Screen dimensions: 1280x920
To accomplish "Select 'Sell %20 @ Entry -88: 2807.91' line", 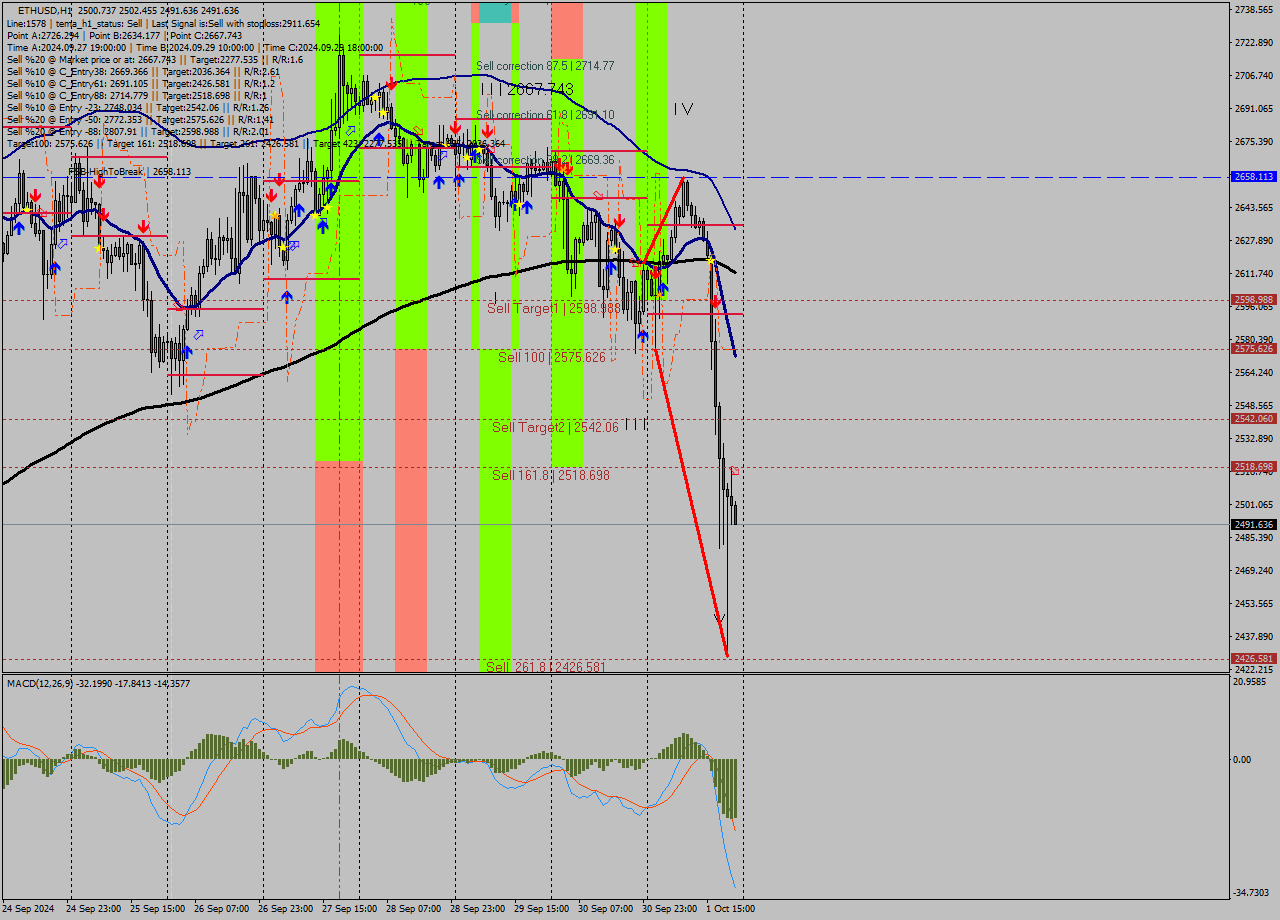I will [x=137, y=131].
